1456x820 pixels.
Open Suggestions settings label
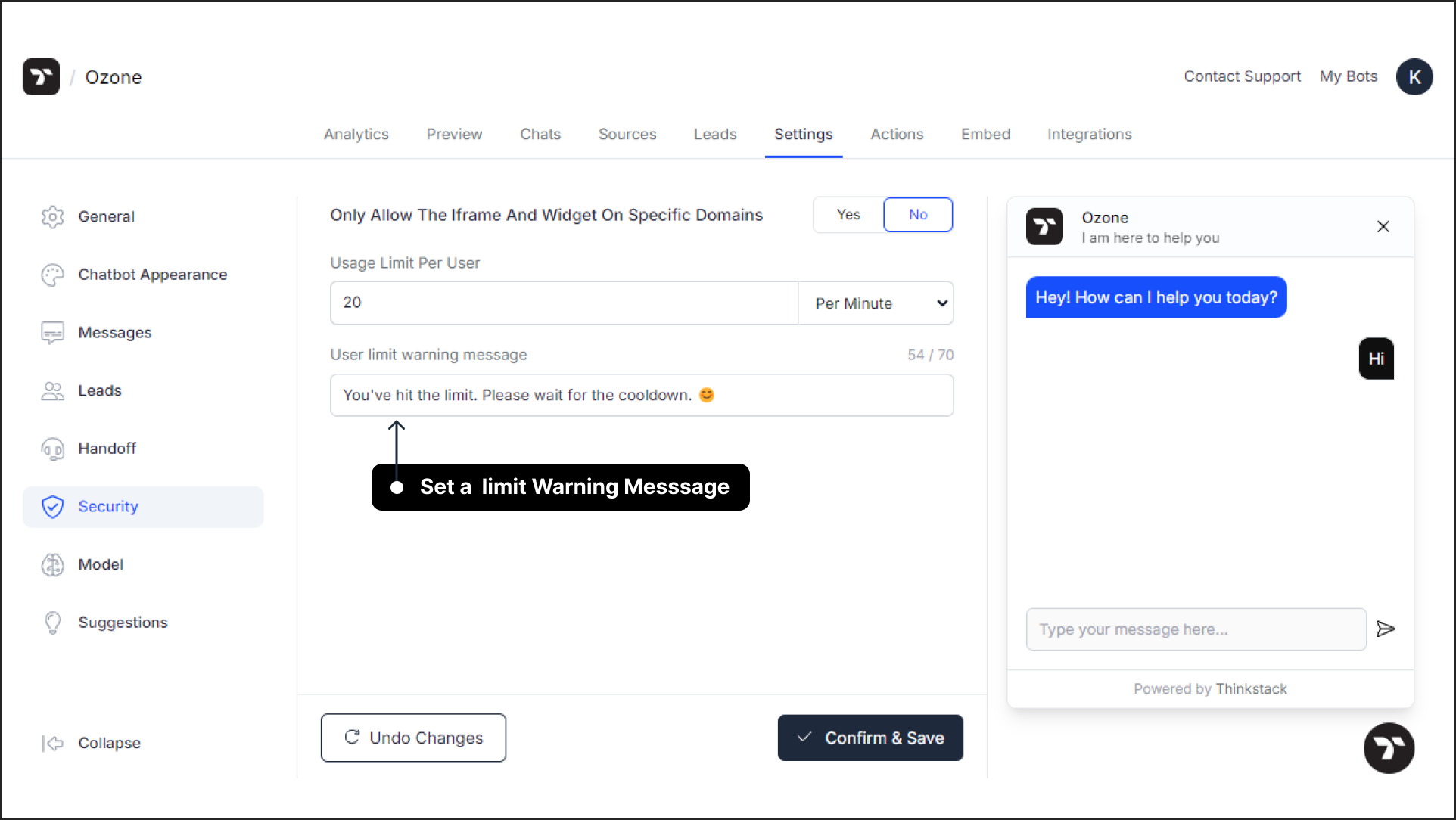(123, 623)
